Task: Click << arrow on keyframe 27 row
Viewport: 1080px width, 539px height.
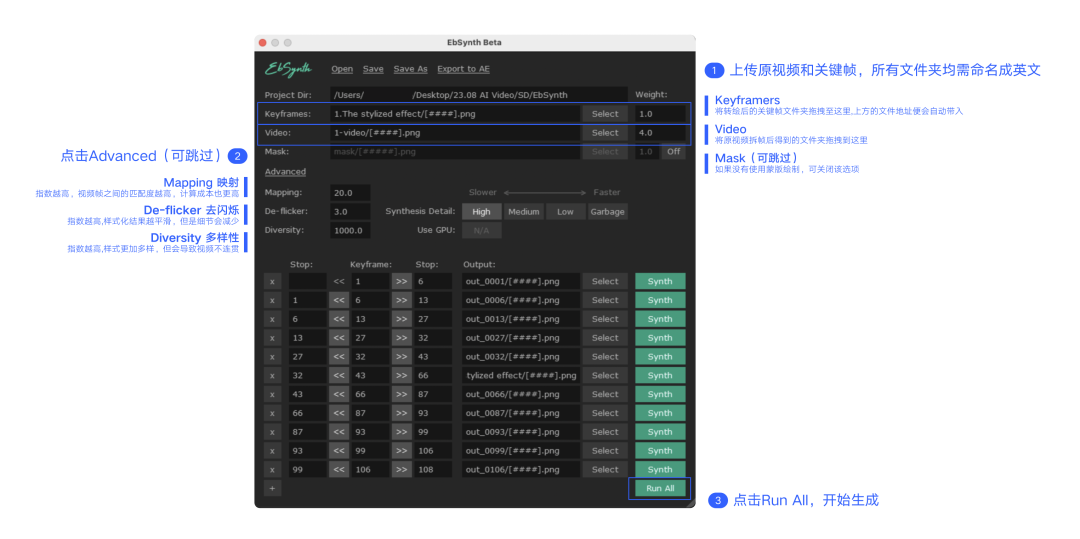Action: (338, 338)
